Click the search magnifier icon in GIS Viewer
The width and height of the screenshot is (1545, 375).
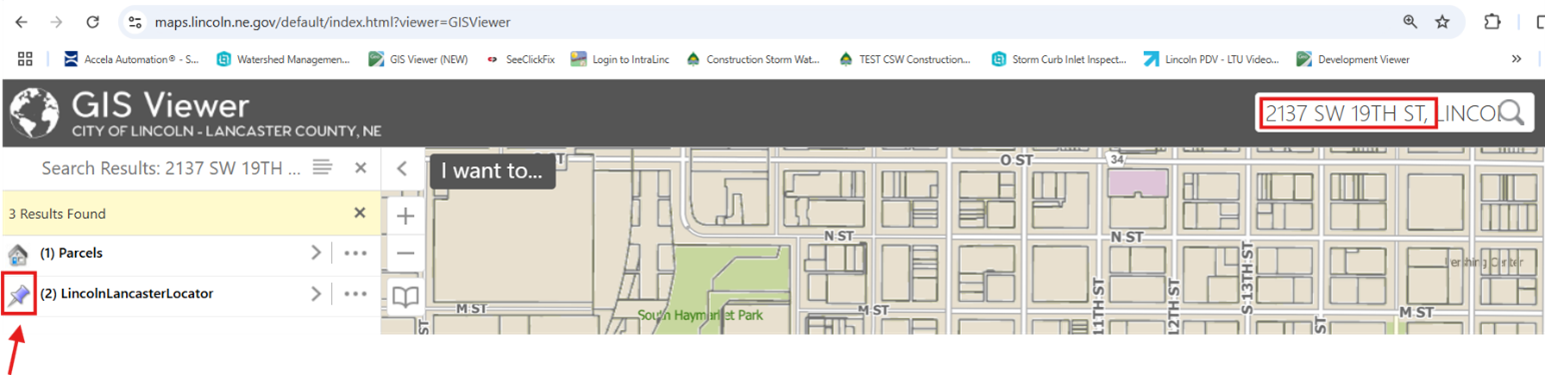point(1511,113)
